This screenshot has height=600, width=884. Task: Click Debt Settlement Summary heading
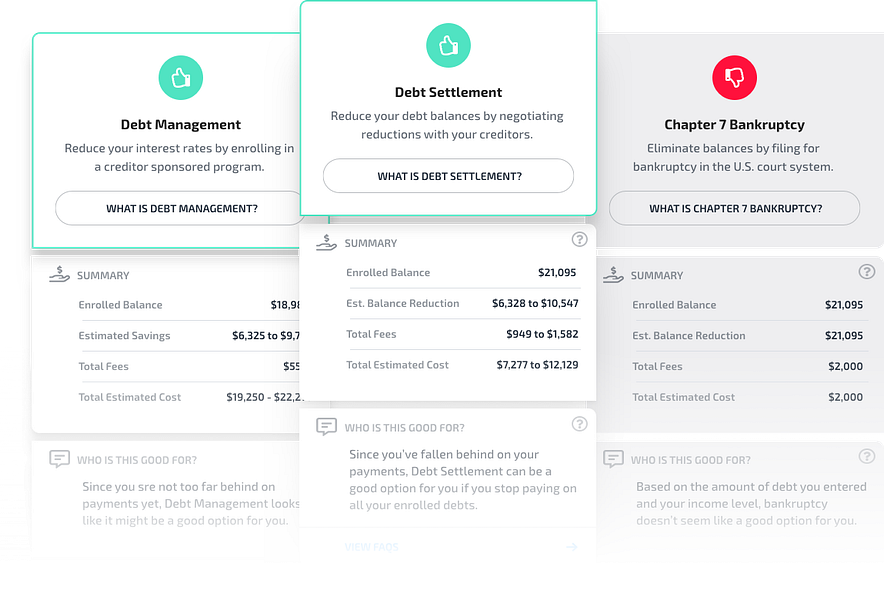(371, 244)
